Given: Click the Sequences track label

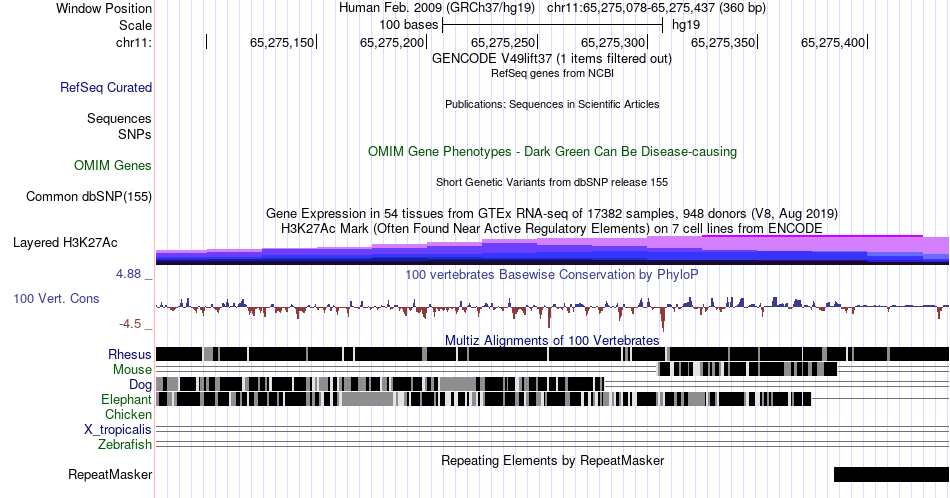Looking at the screenshot, I should [119, 118].
